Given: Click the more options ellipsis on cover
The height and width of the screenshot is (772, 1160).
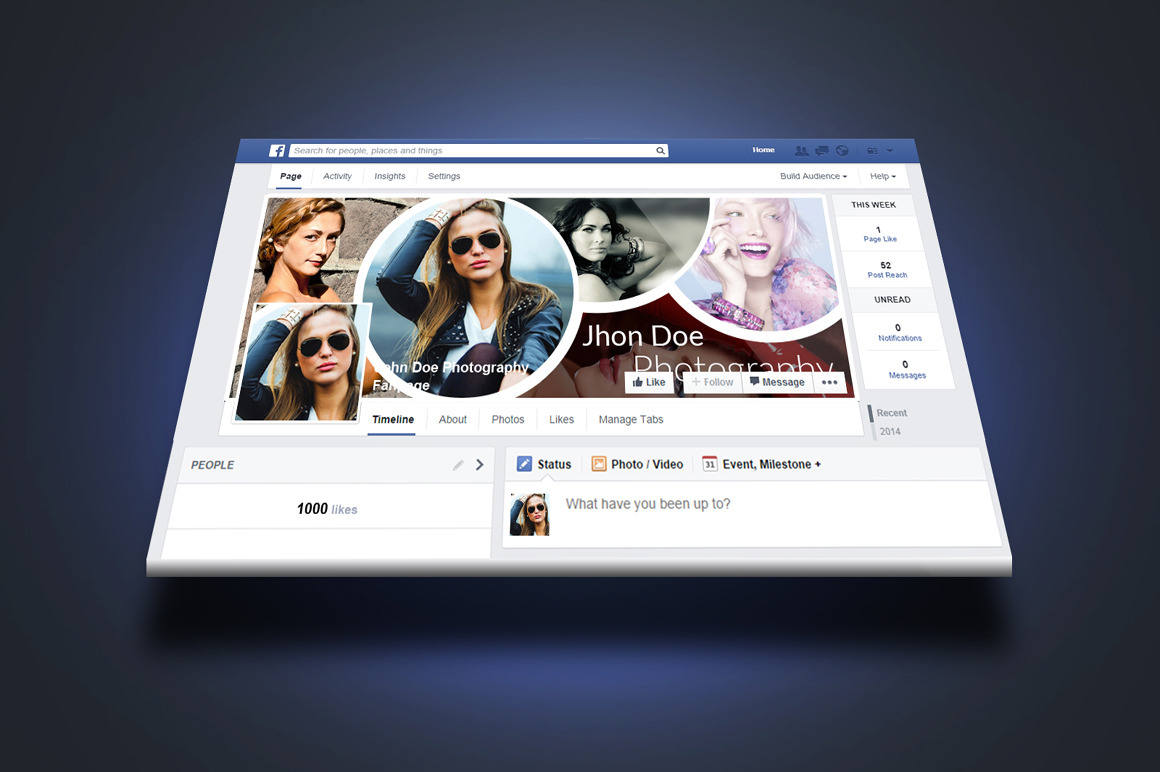Looking at the screenshot, I should coord(829,382).
